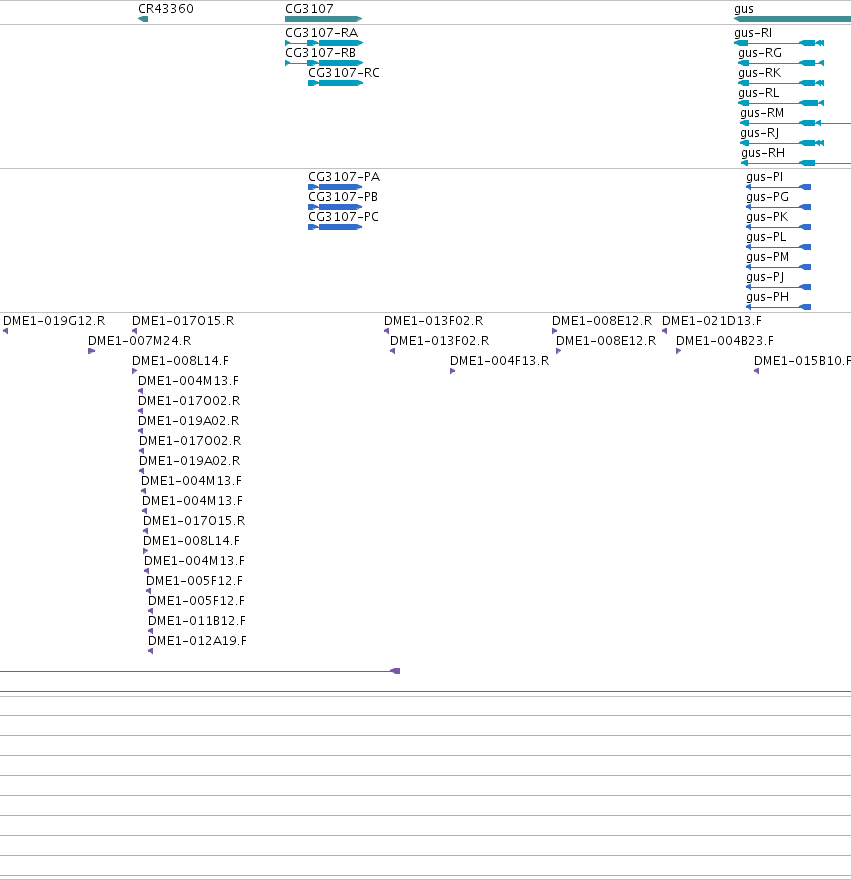
Task: Pick the CG3107-PC protein feature
Action: click(335, 227)
